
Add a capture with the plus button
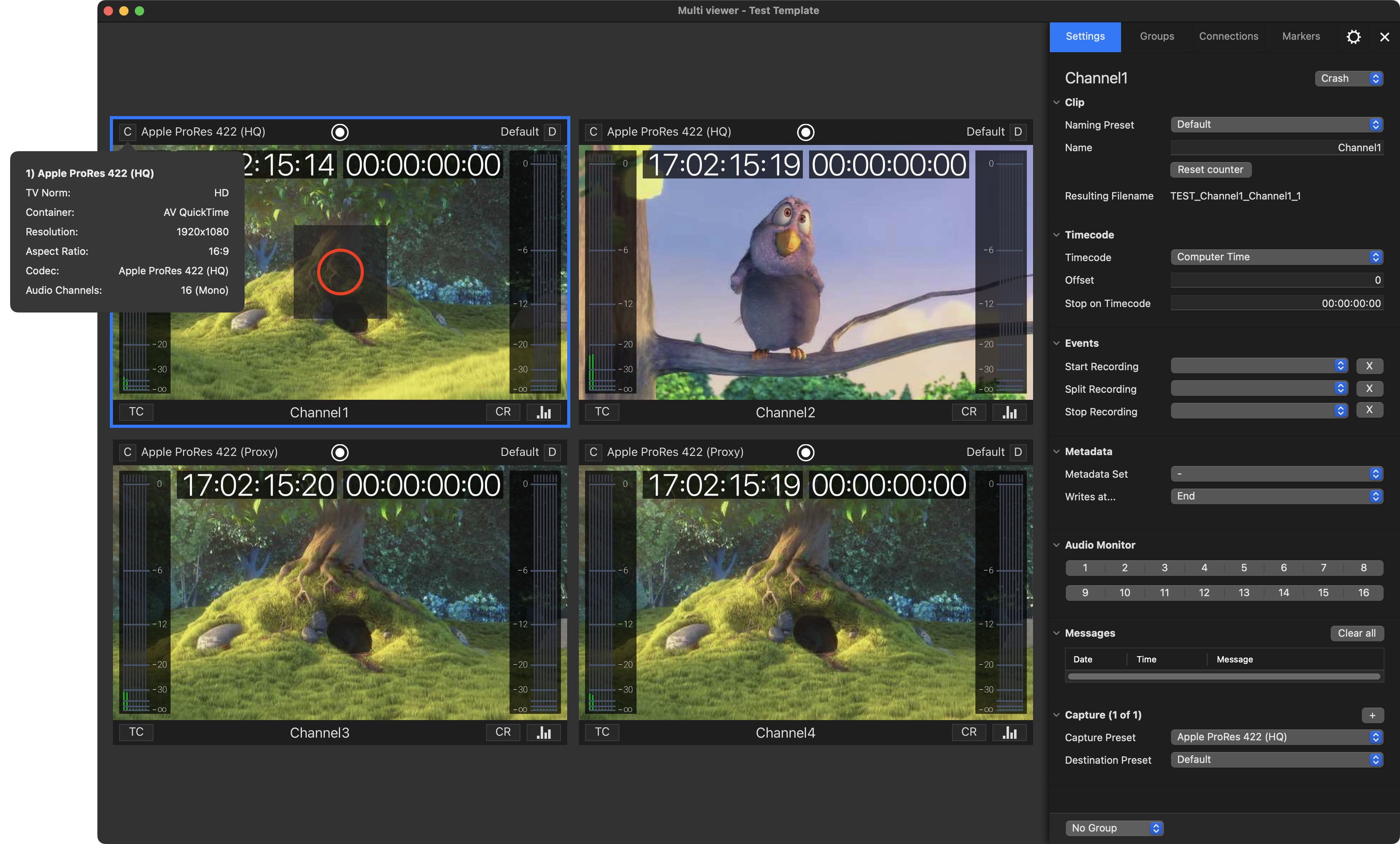tap(1372, 715)
